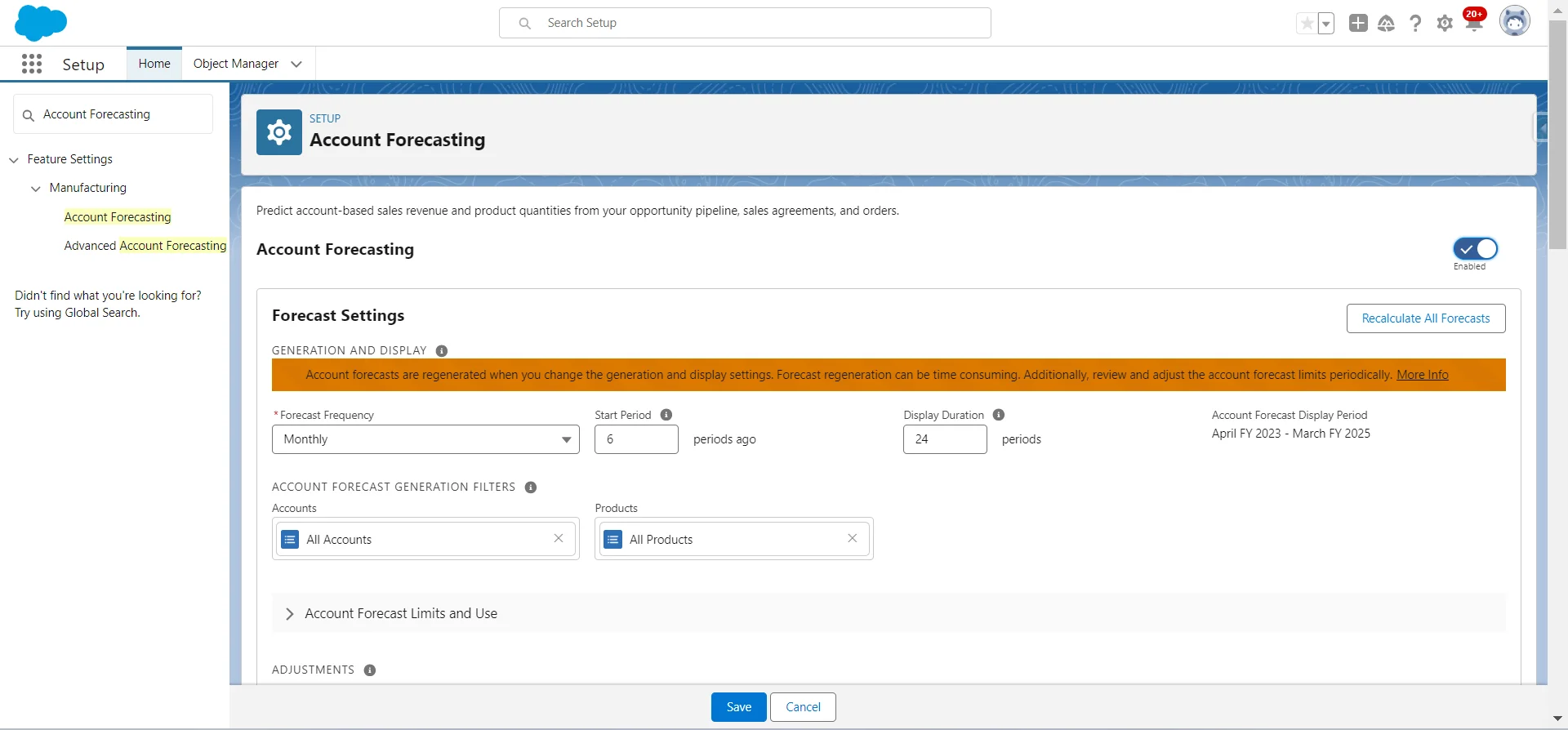Image resolution: width=1568 pixels, height=730 pixels.
Task: Show info tooltip for Start Period
Action: (x=666, y=415)
